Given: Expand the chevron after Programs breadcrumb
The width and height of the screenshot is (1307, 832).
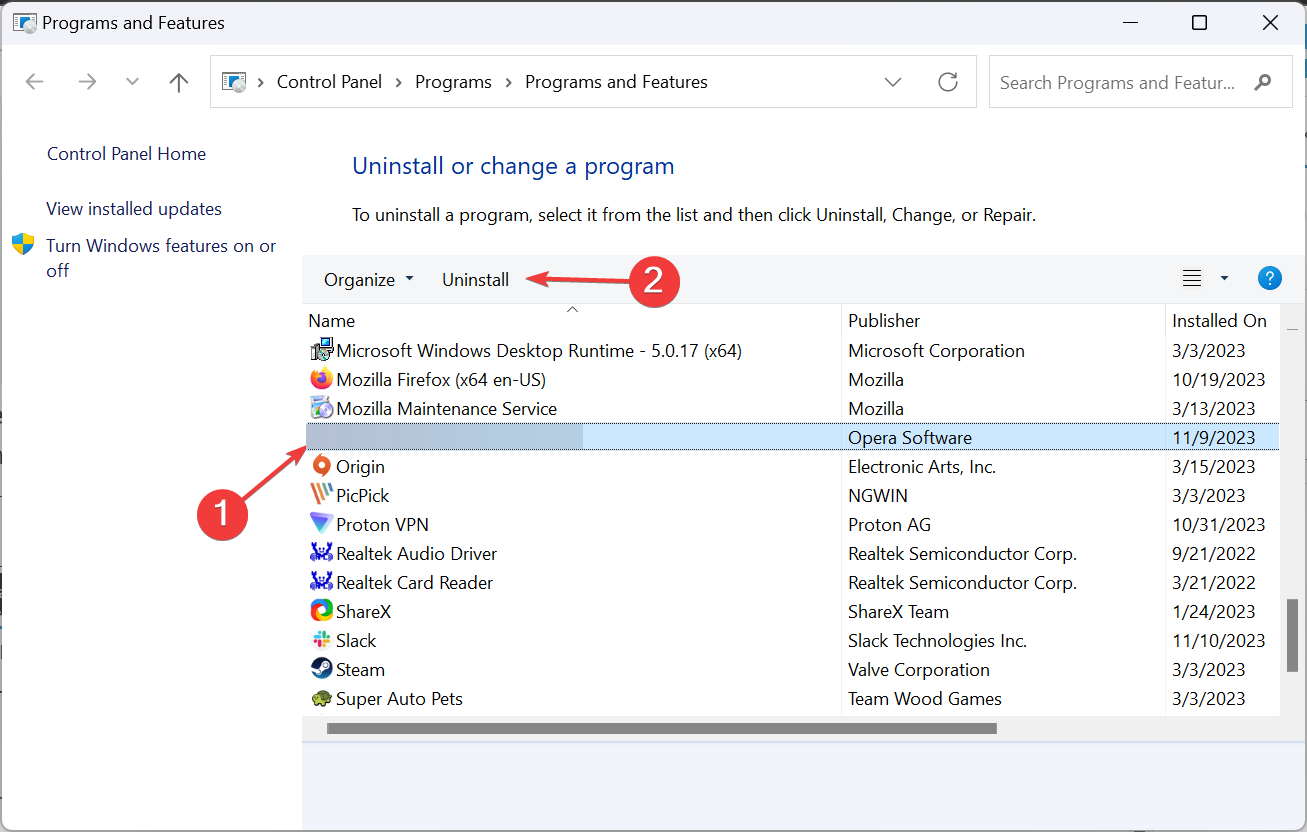Looking at the screenshot, I should coord(508,82).
